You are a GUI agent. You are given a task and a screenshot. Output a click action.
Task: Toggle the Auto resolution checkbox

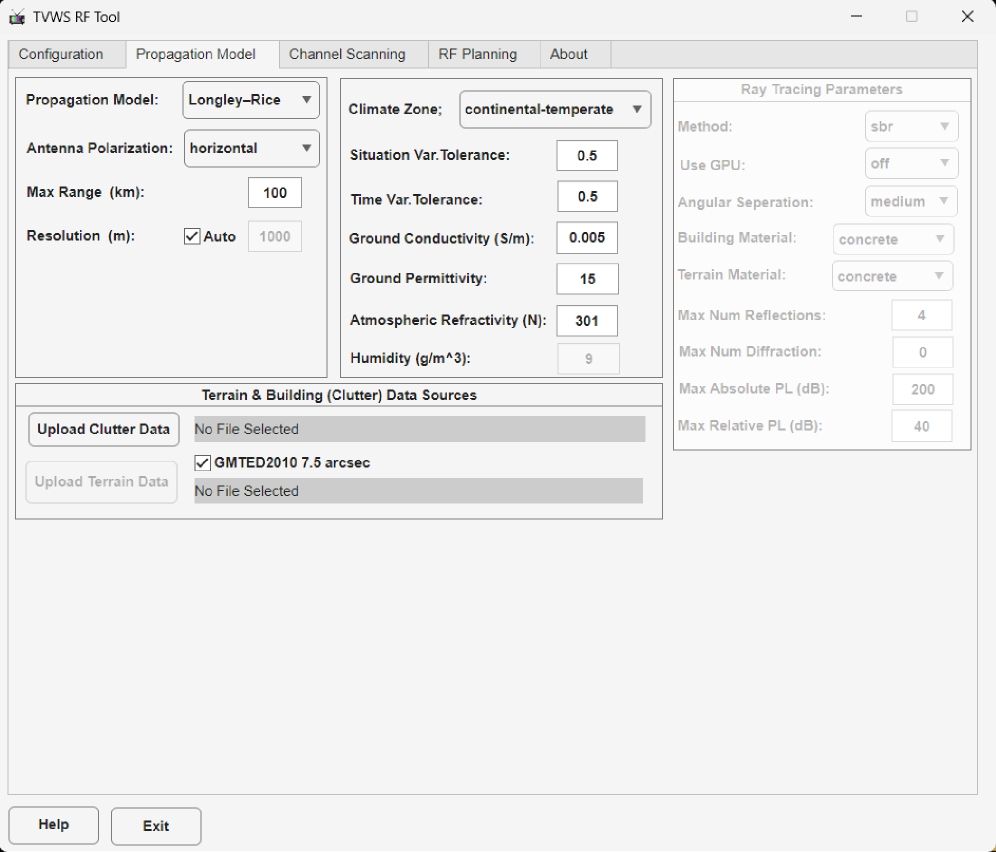click(x=193, y=237)
